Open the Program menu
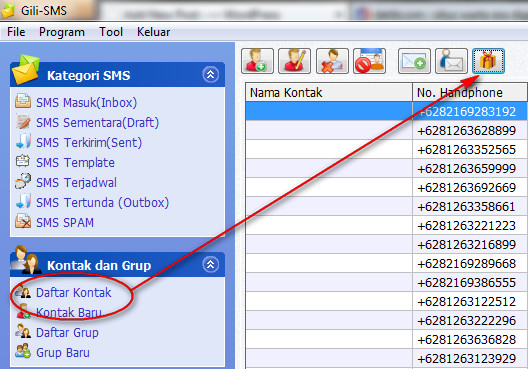 pos(62,32)
